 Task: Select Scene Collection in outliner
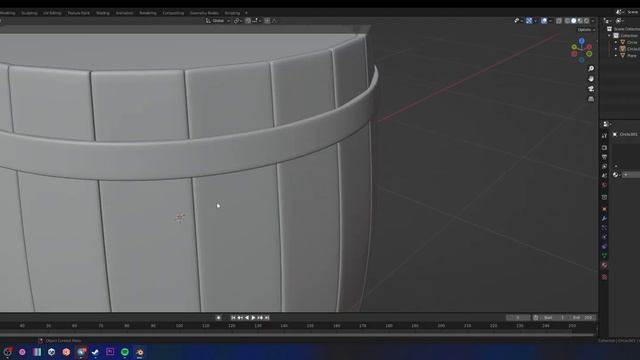pos(627,29)
